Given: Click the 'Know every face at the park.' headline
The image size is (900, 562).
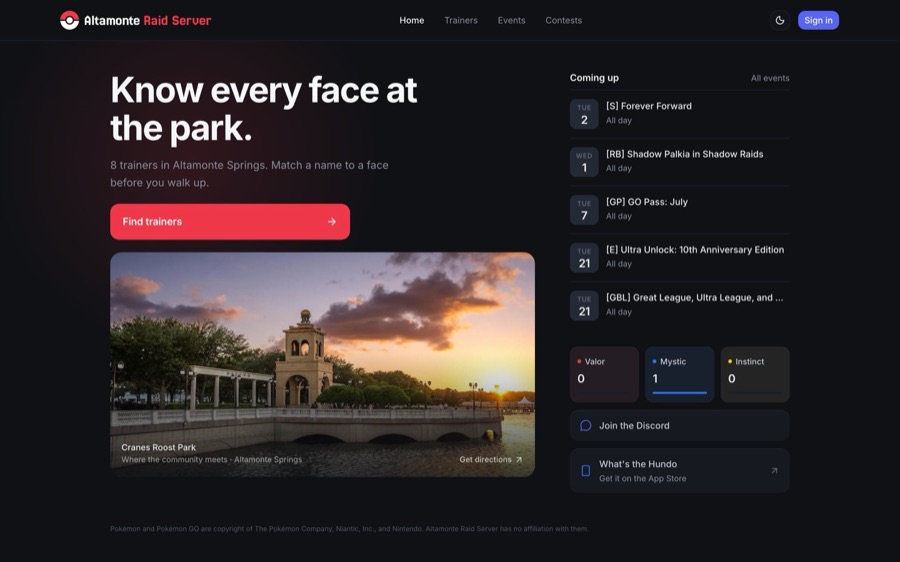Looking at the screenshot, I should pos(263,108).
